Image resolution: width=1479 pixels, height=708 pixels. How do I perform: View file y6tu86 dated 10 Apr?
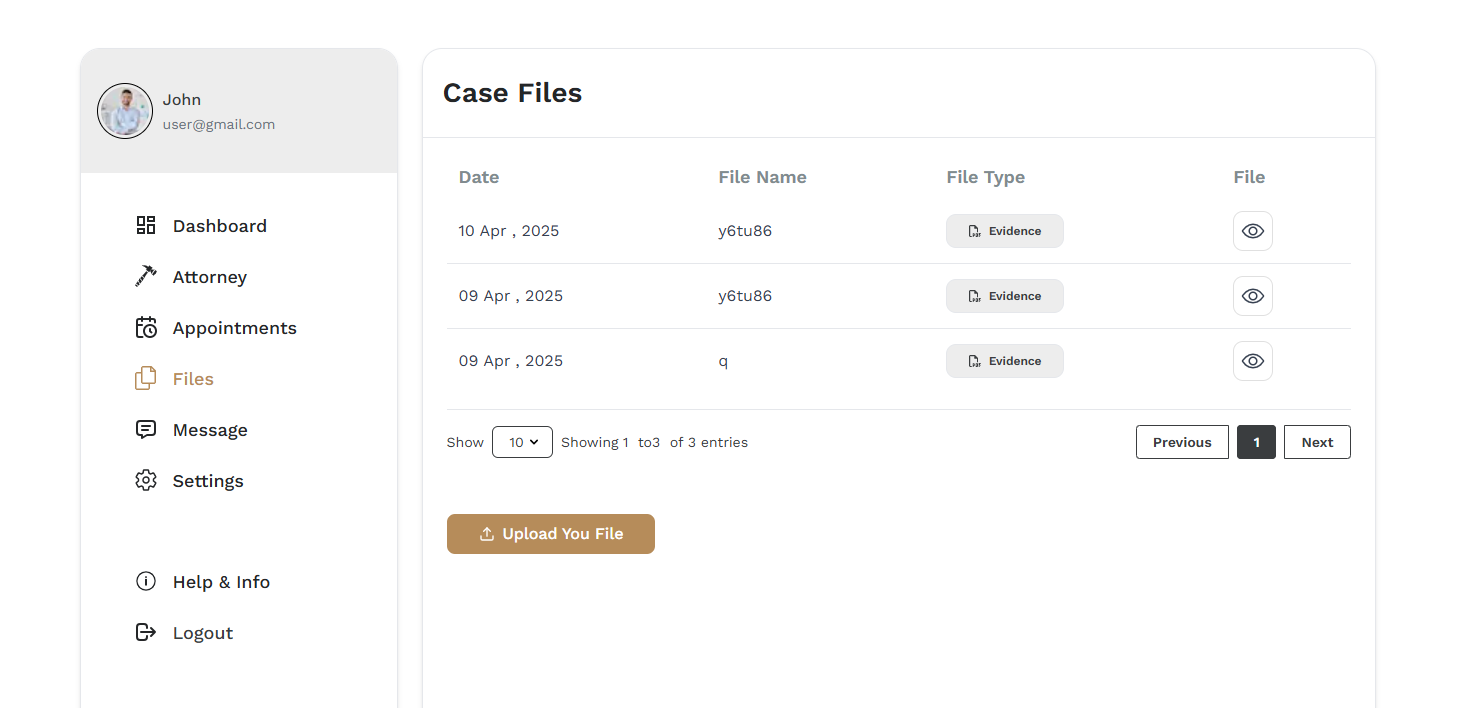[1253, 231]
